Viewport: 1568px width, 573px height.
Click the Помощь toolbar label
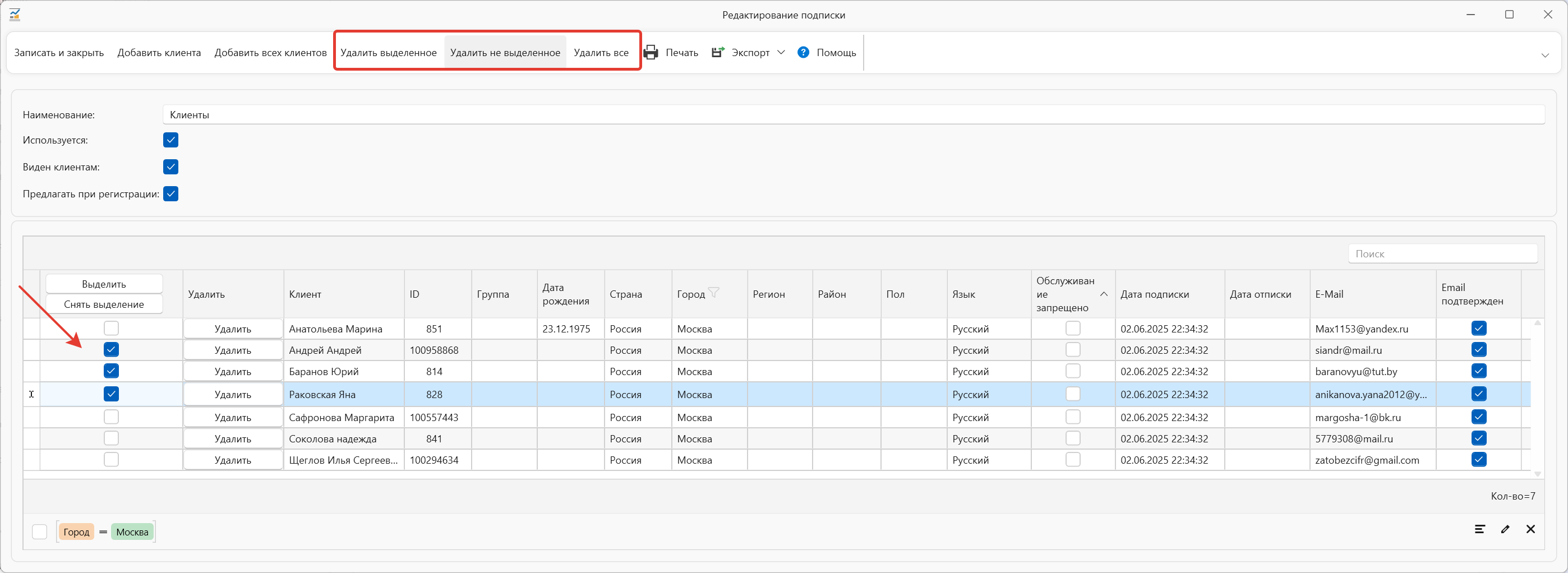pos(836,53)
